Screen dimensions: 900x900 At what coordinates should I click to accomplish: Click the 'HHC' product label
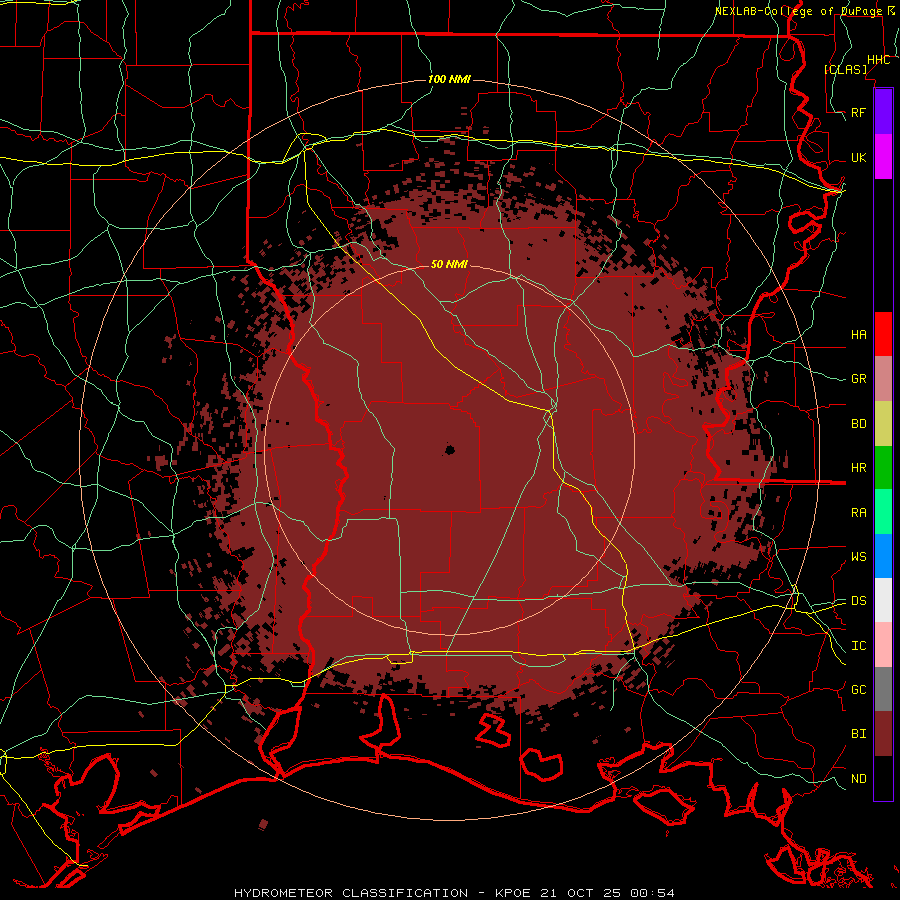pos(878,60)
